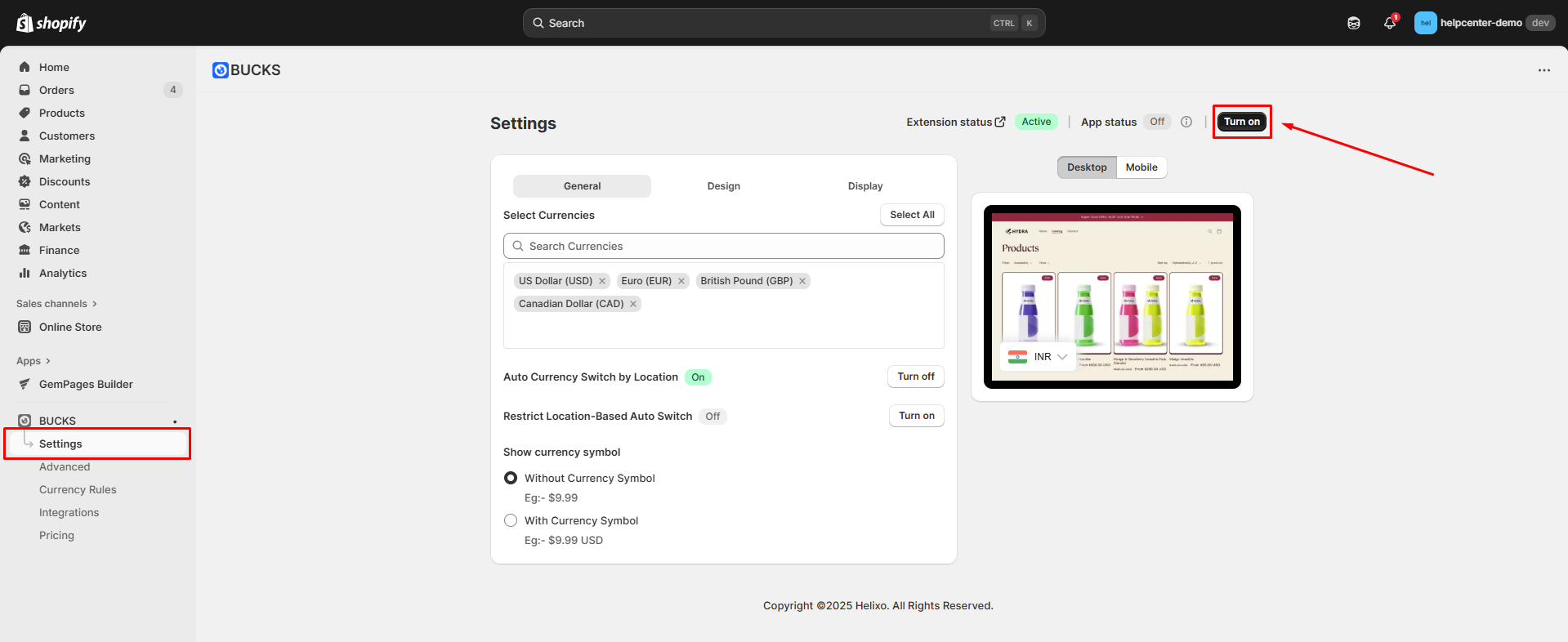Click the Select All currencies button
This screenshot has height=642, width=1568.
912,215
